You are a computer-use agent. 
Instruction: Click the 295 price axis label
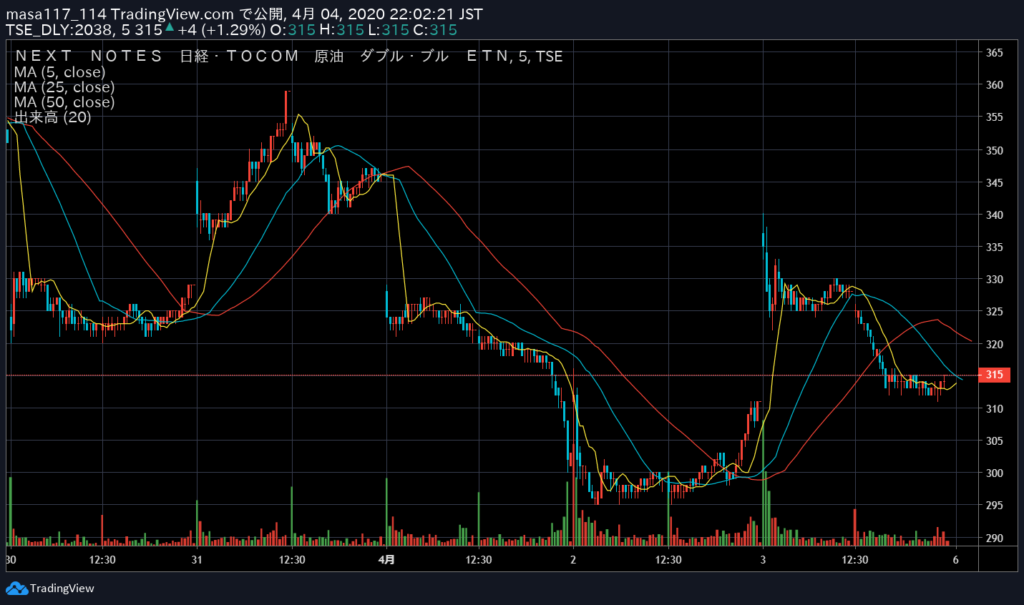[x=994, y=505]
